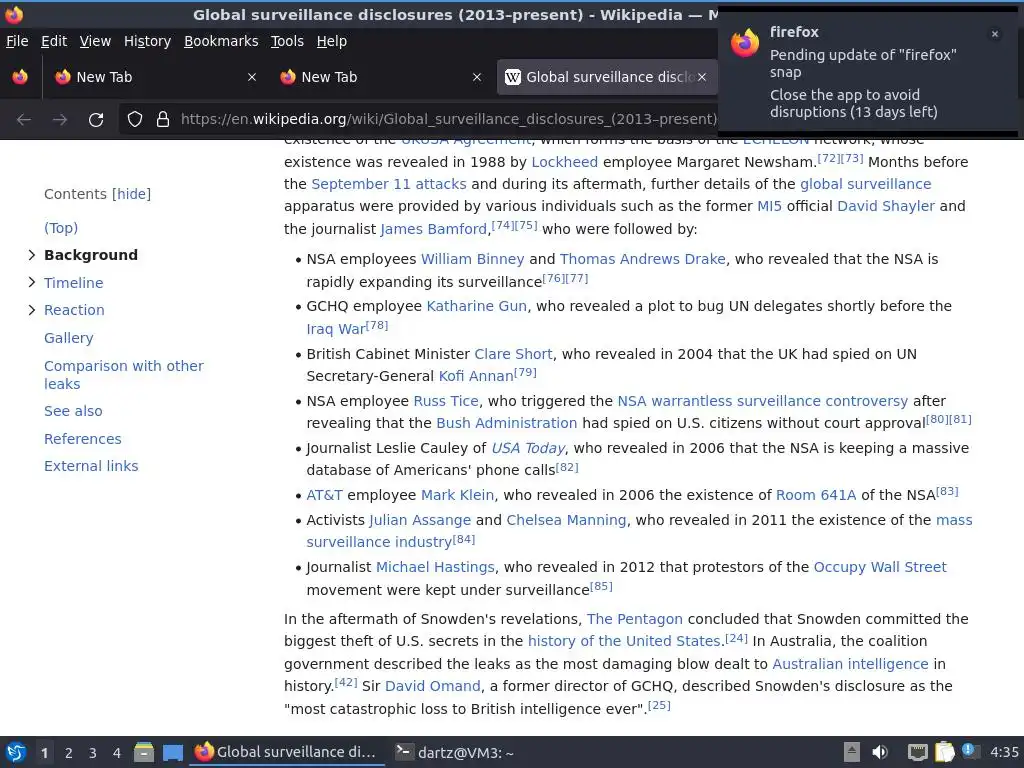Open the William Binney link

click(x=472, y=259)
